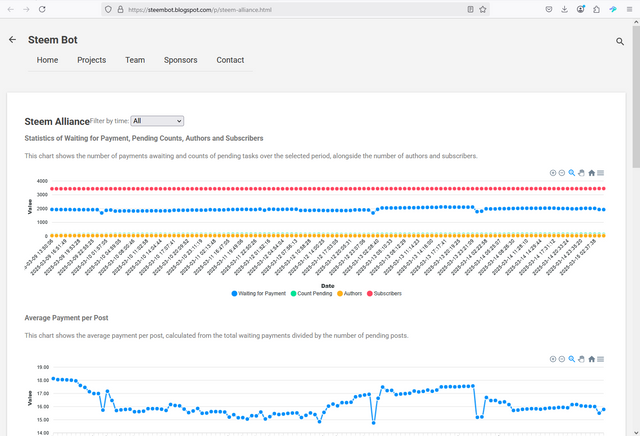Screen dimensions: 640x436
Task: Zoom out on Average Payment chart
Action: [562, 359]
